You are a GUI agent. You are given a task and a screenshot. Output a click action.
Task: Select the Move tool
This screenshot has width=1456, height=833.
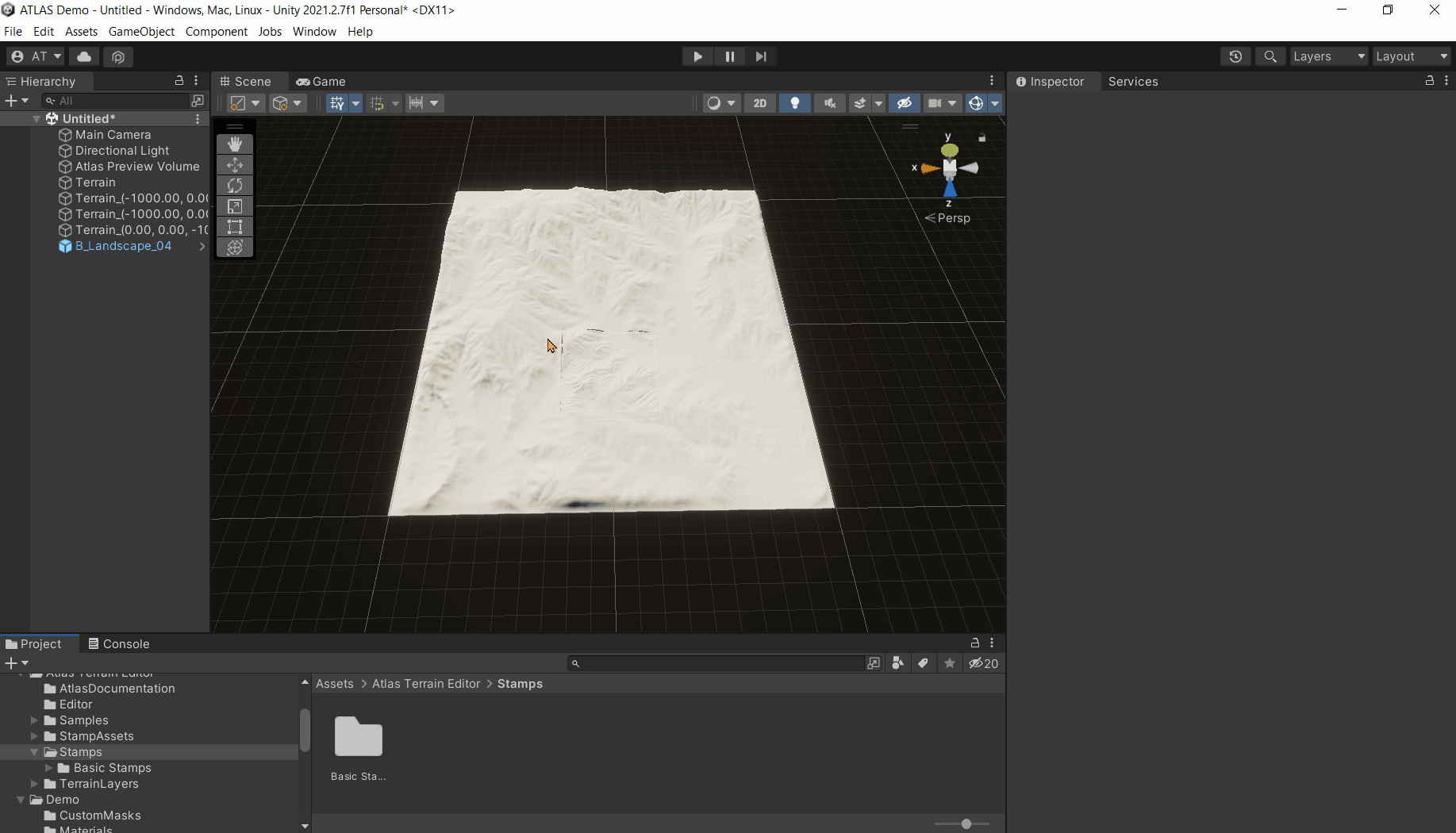[x=235, y=165]
